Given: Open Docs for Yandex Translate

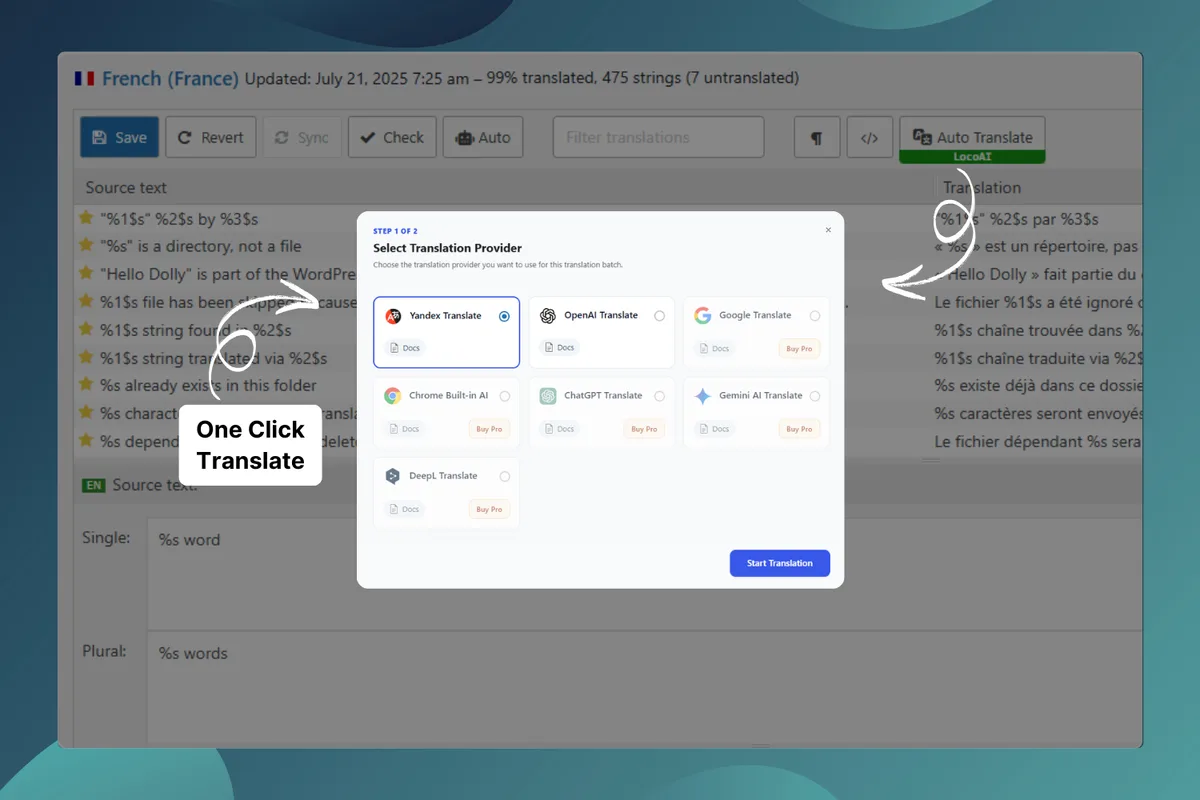Looking at the screenshot, I should click(x=405, y=348).
